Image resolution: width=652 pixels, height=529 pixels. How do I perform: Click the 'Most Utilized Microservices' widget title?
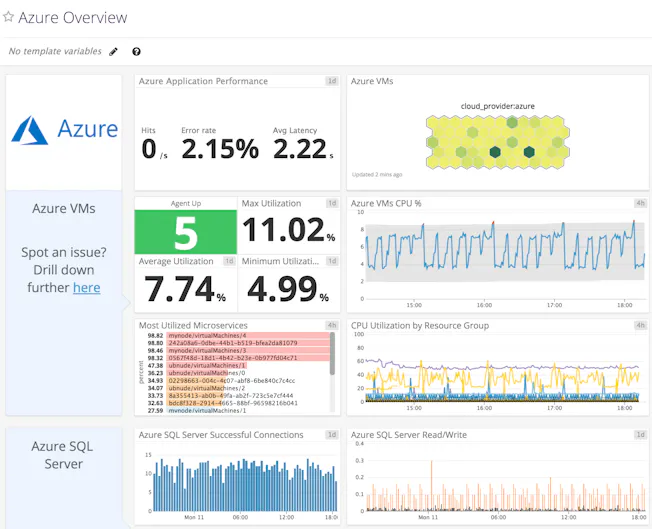[193, 325]
